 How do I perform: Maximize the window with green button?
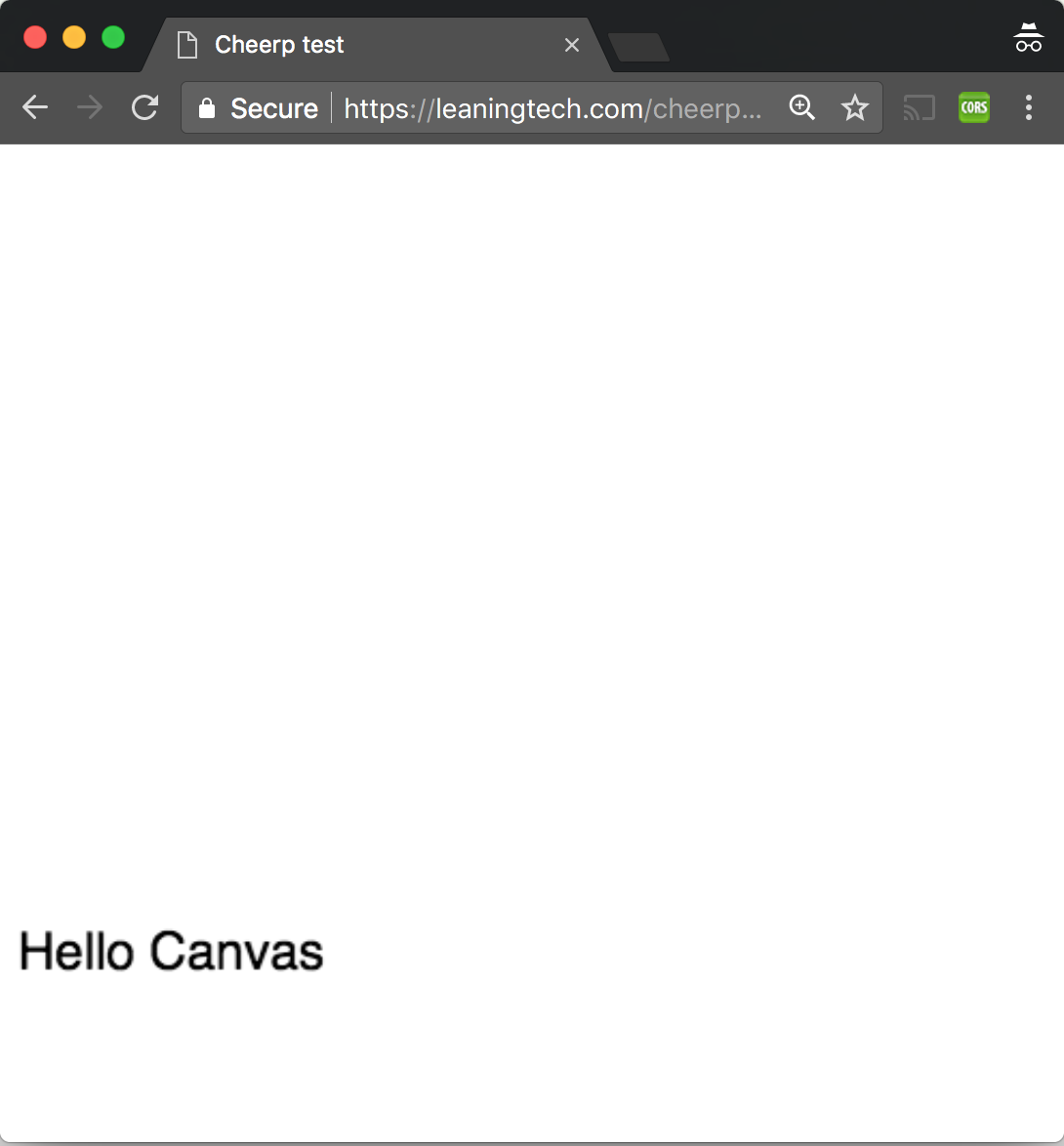coord(113,38)
